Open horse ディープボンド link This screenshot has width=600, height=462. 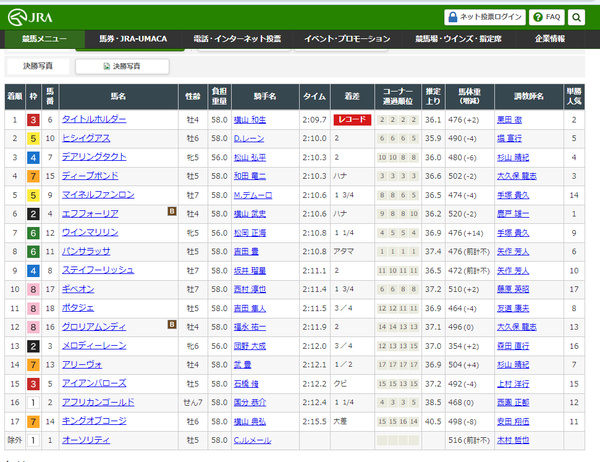click(x=90, y=176)
